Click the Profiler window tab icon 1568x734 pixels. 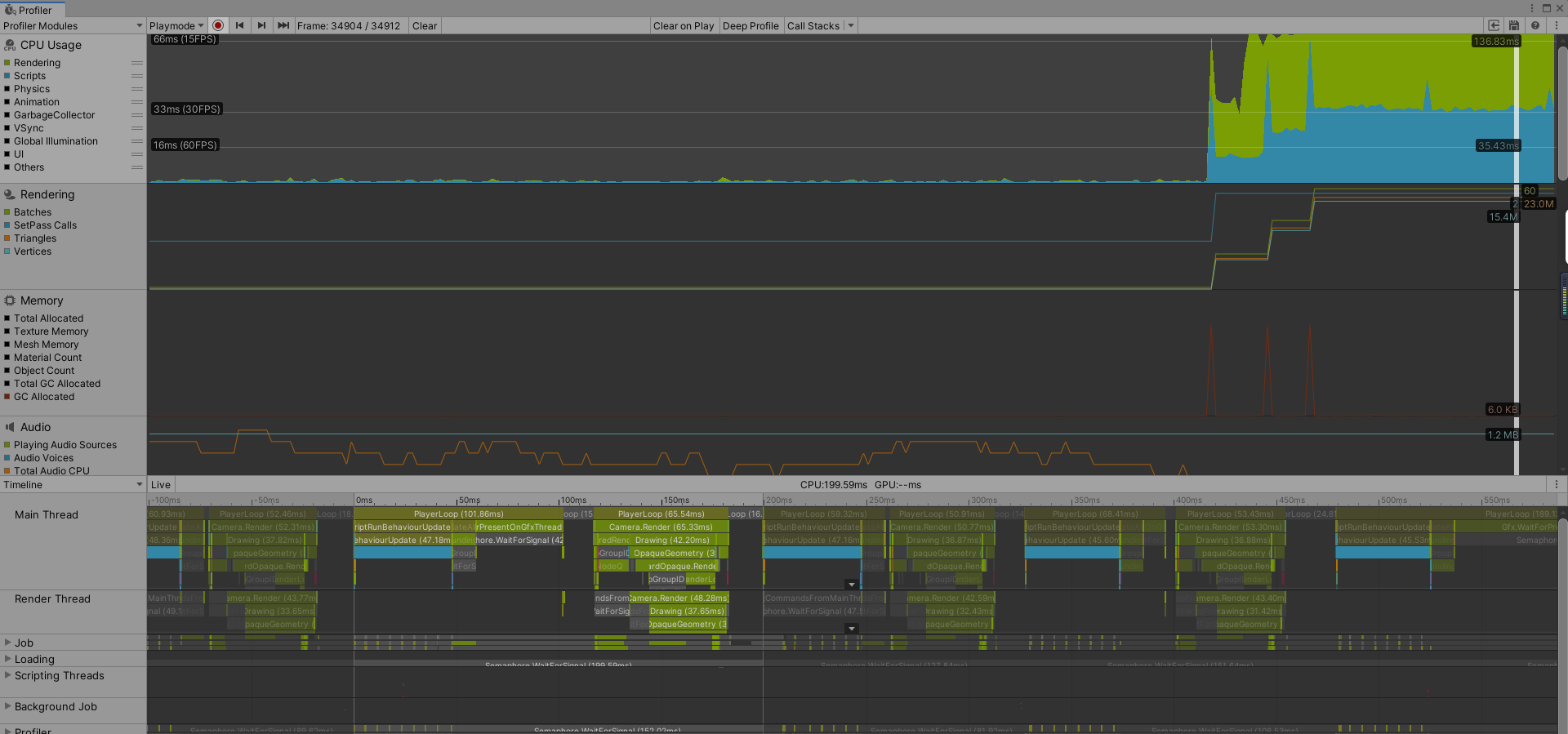10,10
